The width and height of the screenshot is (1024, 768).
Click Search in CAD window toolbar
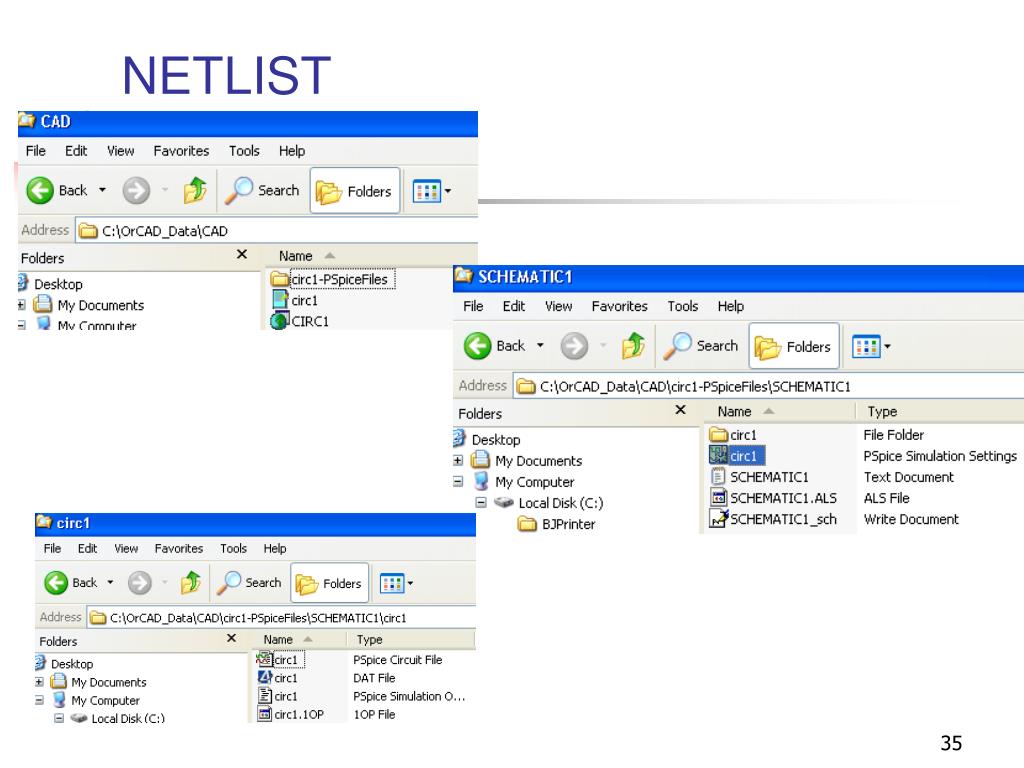pyautogui.click(x=262, y=191)
